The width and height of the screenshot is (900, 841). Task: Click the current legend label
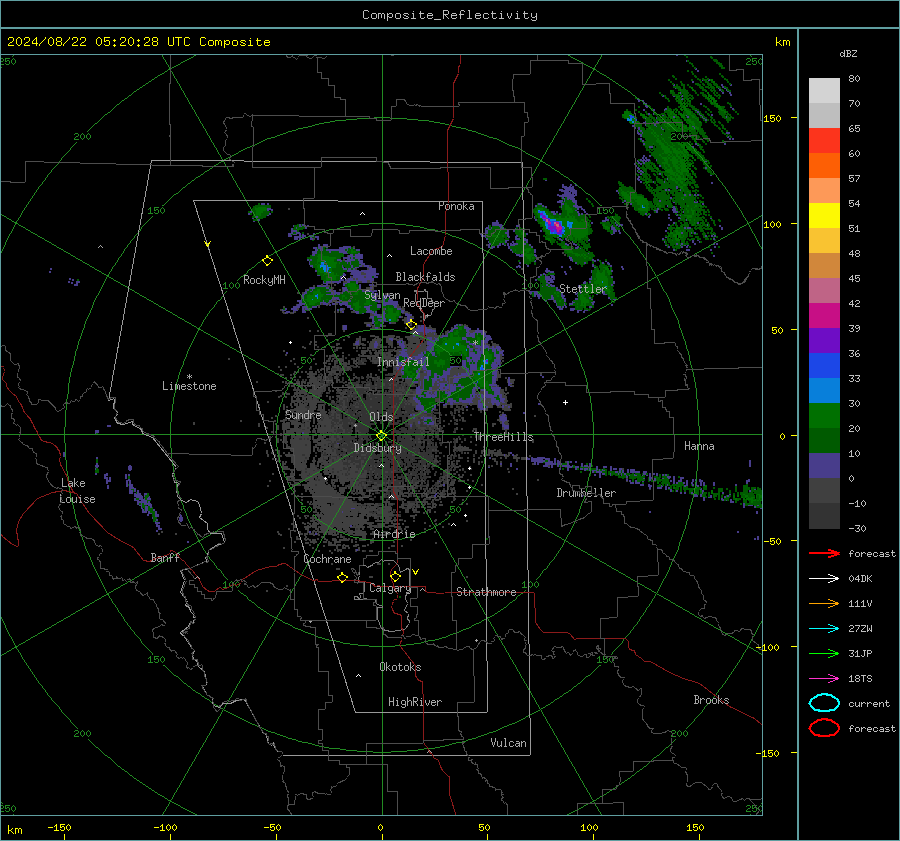(x=869, y=703)
